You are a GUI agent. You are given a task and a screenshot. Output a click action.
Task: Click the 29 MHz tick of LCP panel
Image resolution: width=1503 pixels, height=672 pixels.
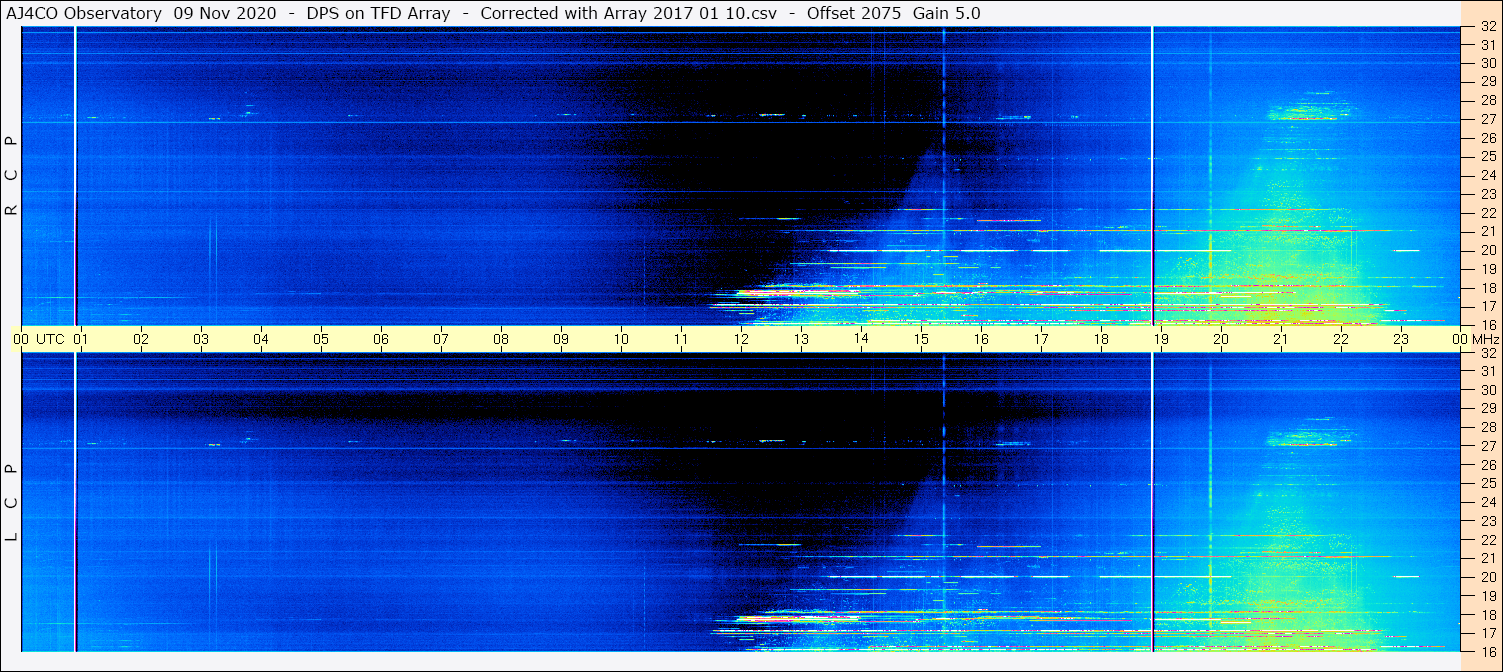1487,409
